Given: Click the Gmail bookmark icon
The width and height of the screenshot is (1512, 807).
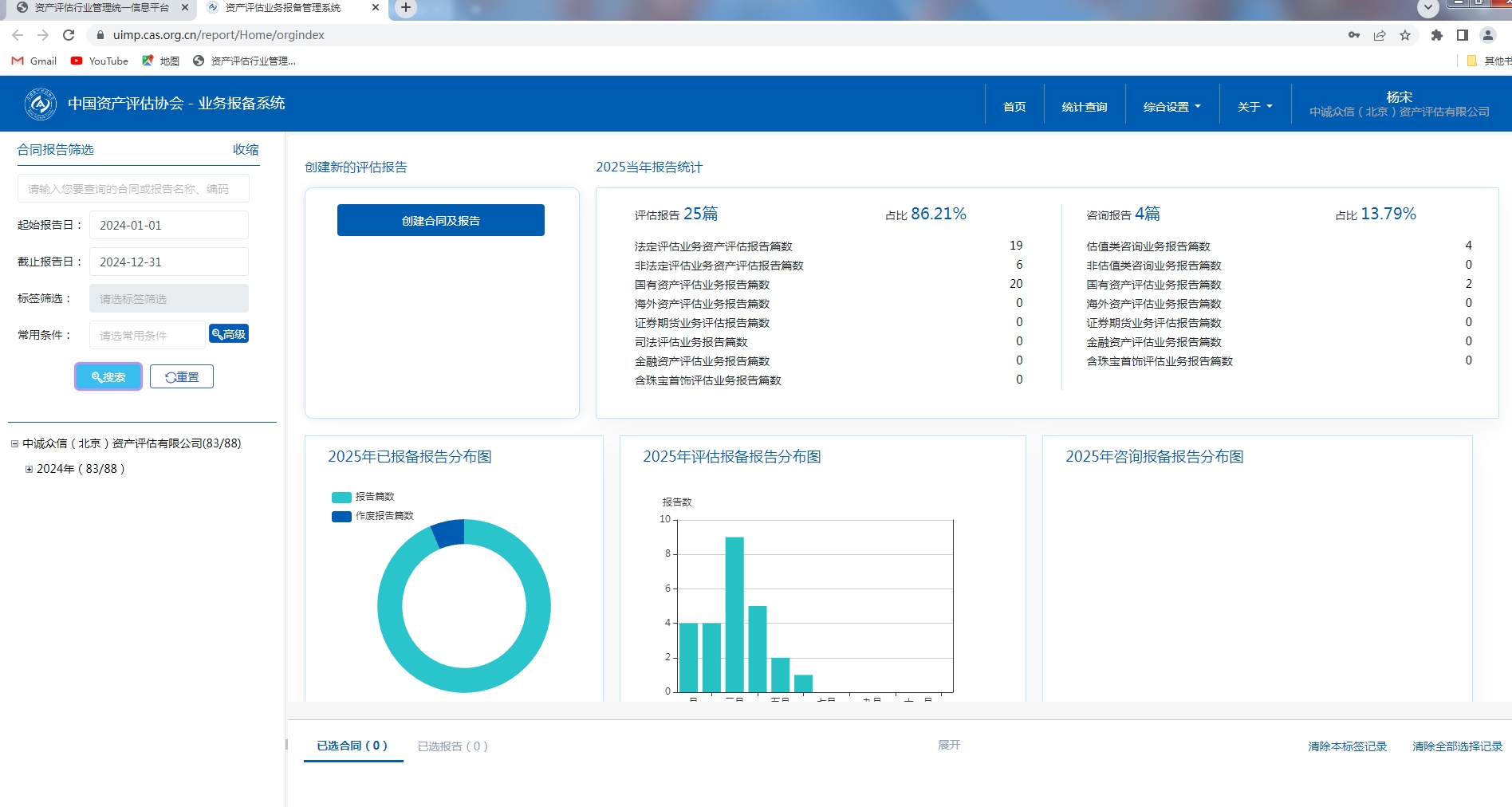Looking at the screenshot, I should point(18,61).
